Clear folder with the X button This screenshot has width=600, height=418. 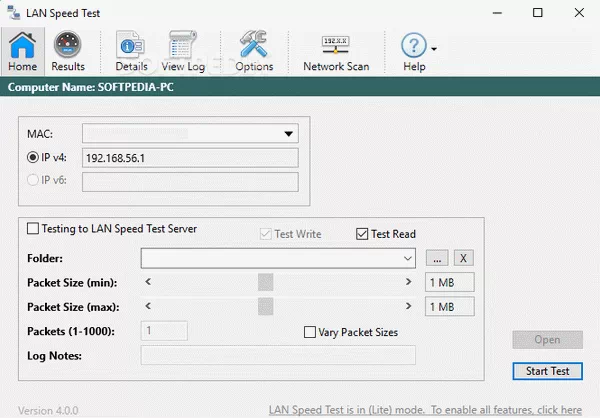tap(464, 259)
